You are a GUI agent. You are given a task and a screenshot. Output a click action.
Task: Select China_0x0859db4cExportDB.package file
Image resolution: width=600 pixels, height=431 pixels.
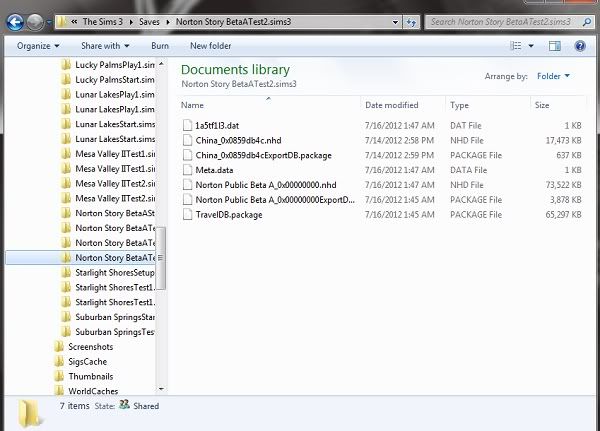pos(263,155)
